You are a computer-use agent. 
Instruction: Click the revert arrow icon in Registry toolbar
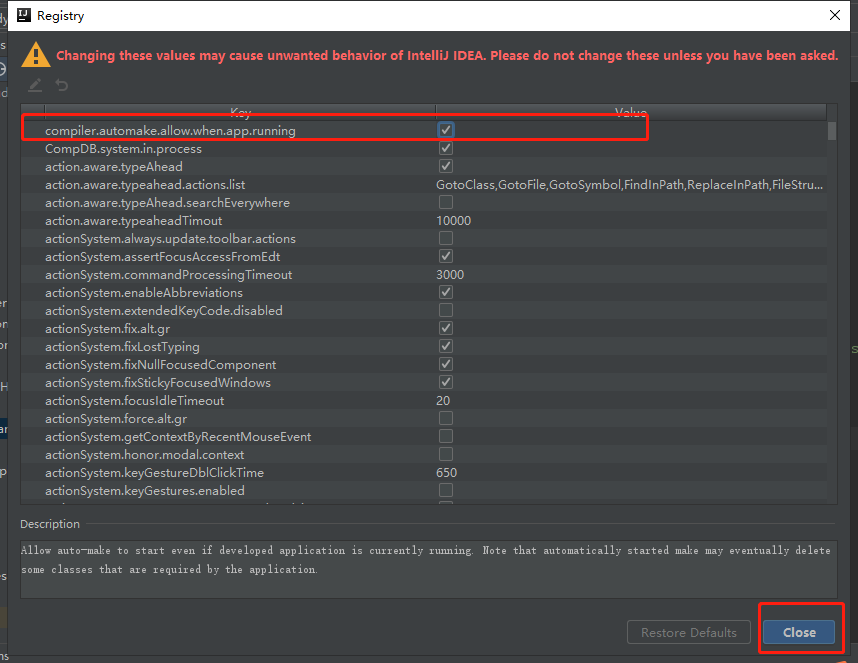62,85
